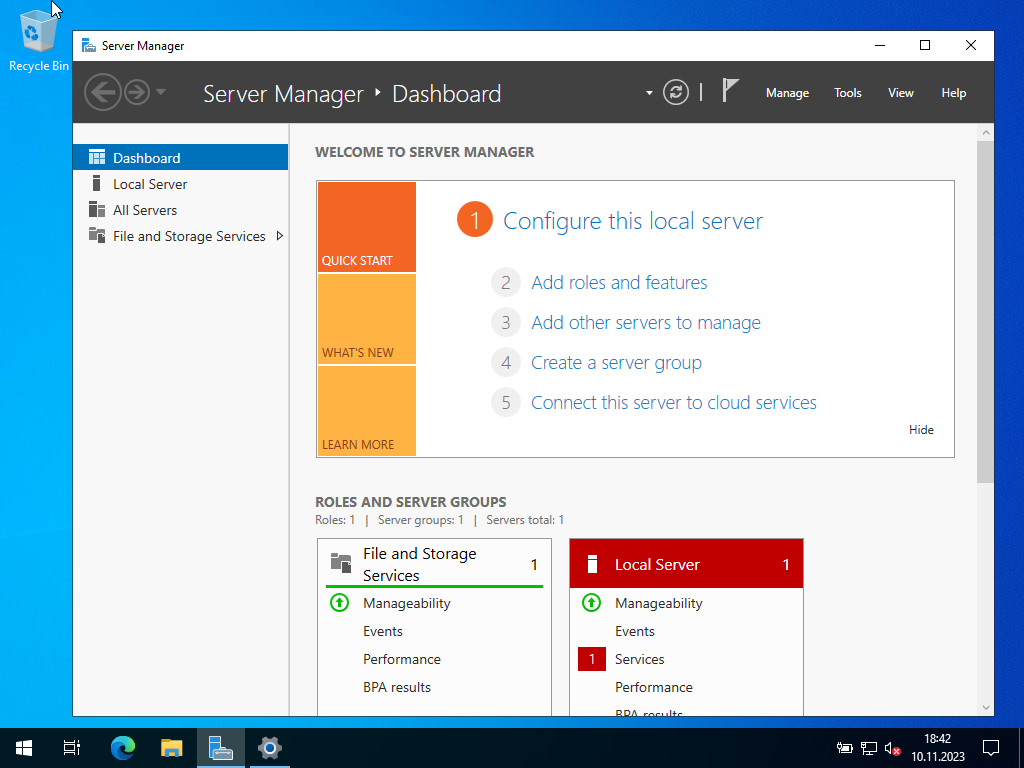This screenshot has width=1024, height=768.
Task: Click the network icon in system tray
Action: [x=869, y=748]
